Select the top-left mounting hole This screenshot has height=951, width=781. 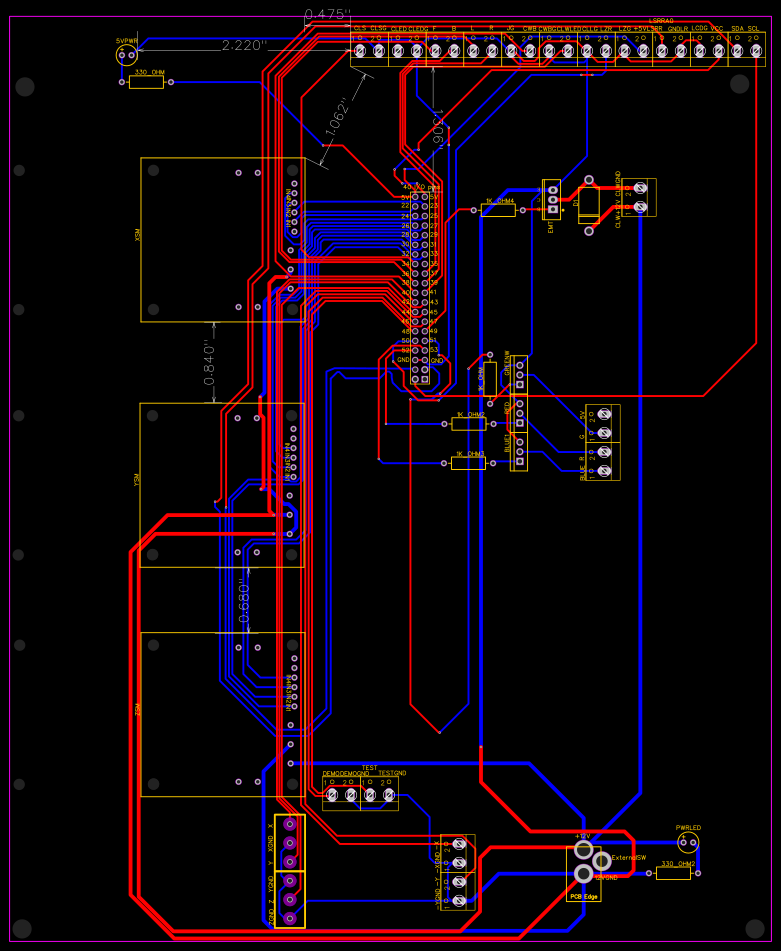[x=25, y=87]
